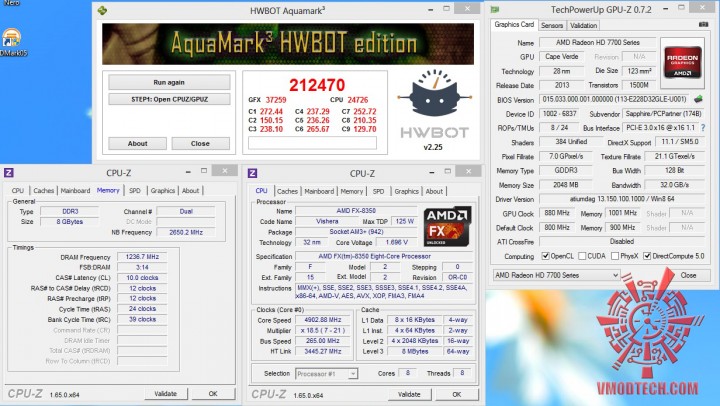The height and width of the screenshot is (406, 720).
Task: Click the DRAM Frequency value 1236.7 MHz
Action: (x=142, y=257)
